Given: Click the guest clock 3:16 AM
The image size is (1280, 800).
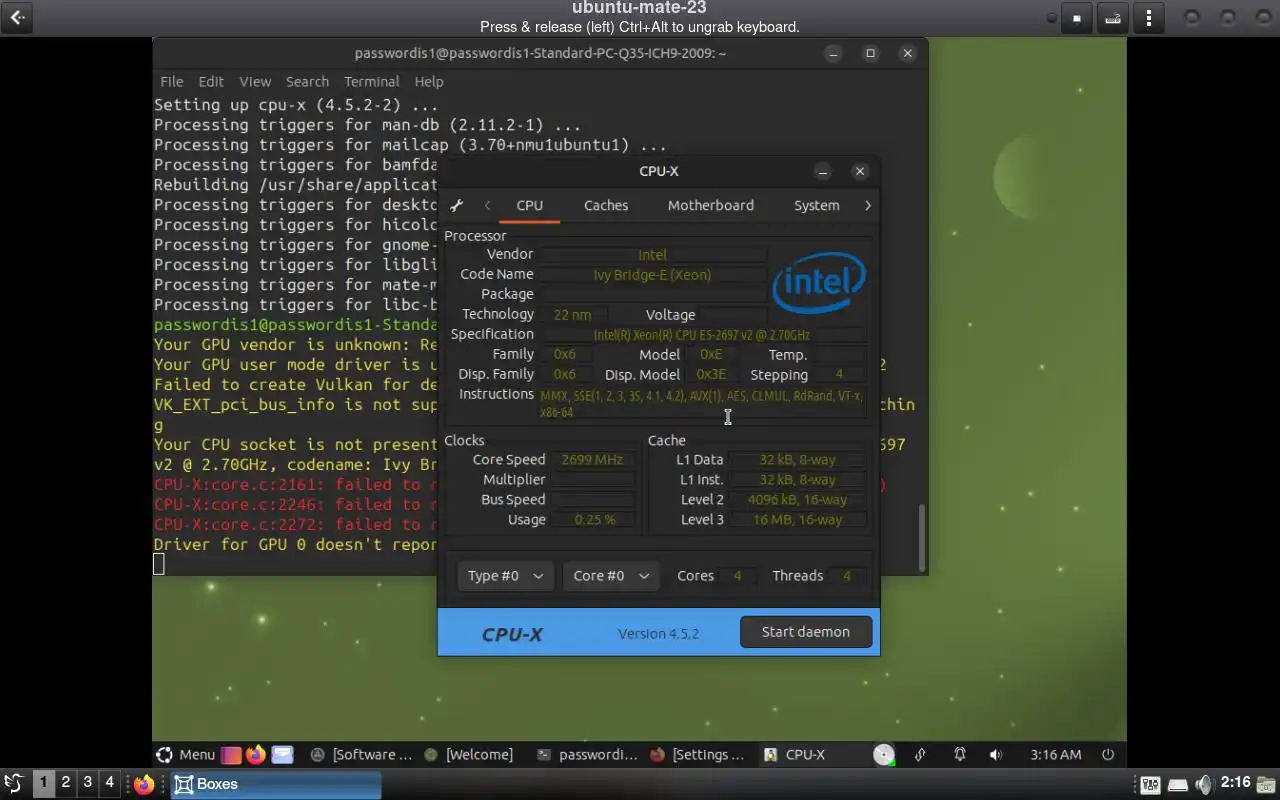Looking at the screenshot, I should tap(1055, 755).
